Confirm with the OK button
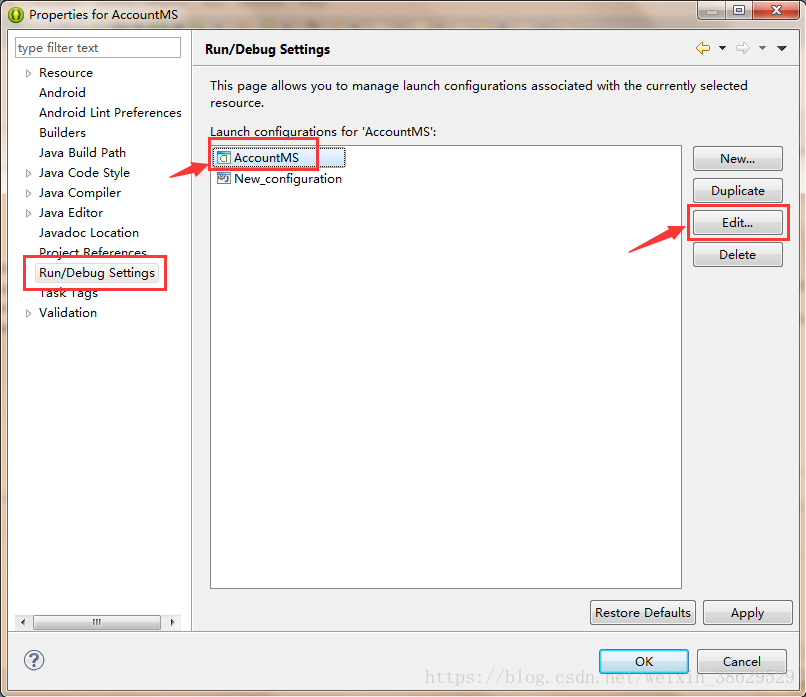This screenshot has width=806, height=697. coord(644,662)
